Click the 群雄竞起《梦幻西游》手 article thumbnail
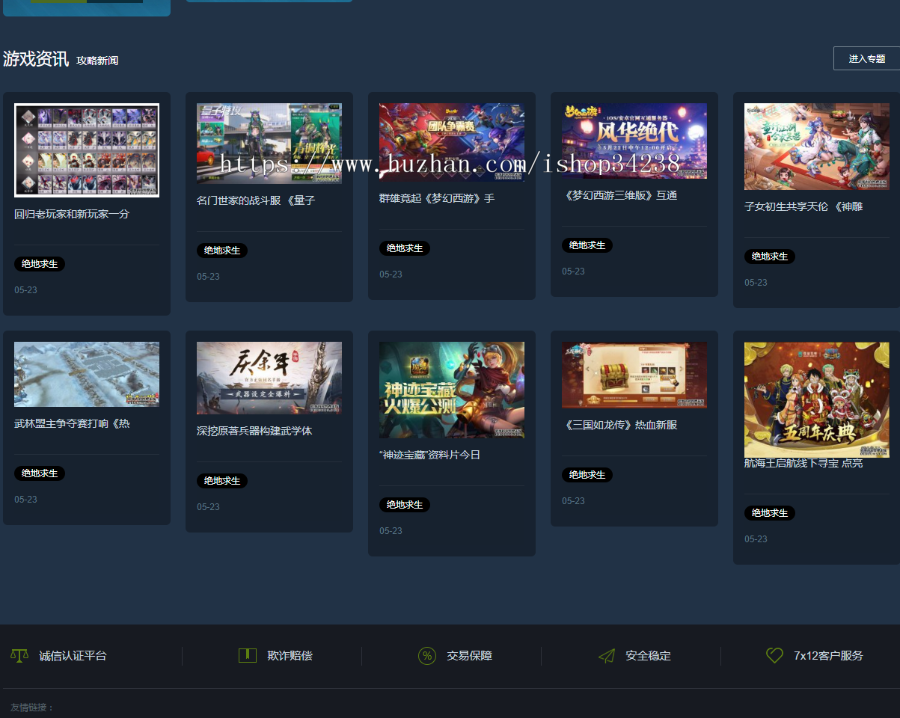This screenshot has width=900, height=718. point(451,141)
